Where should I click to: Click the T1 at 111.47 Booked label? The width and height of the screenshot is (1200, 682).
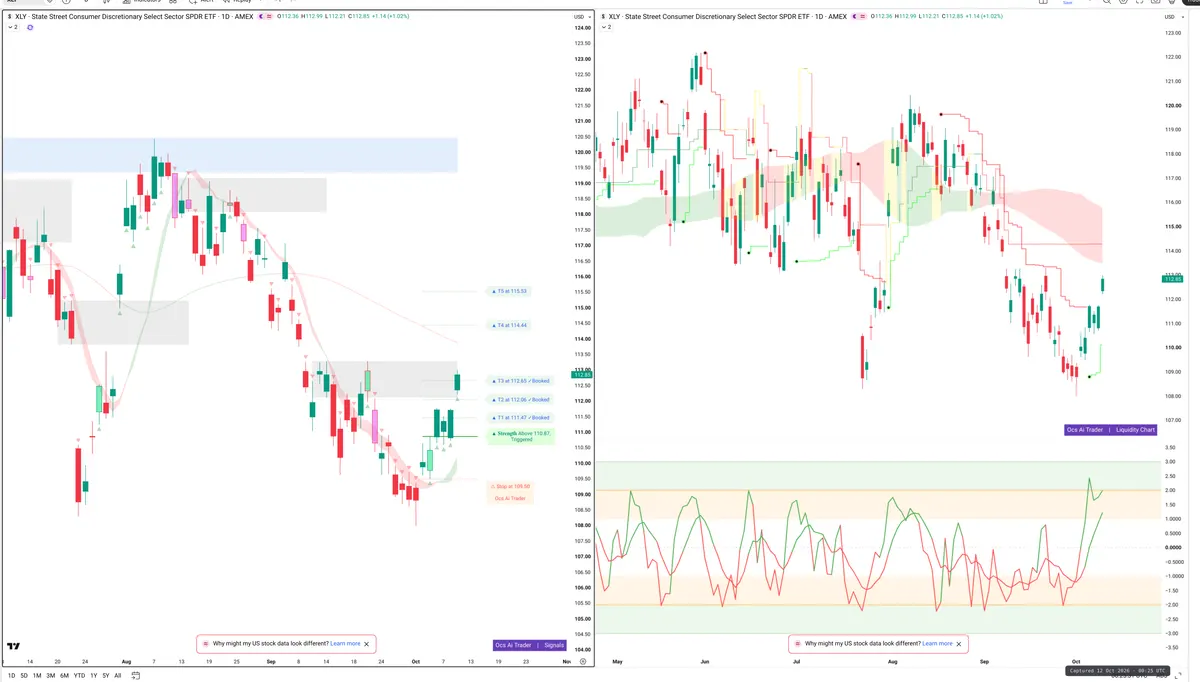519,417
